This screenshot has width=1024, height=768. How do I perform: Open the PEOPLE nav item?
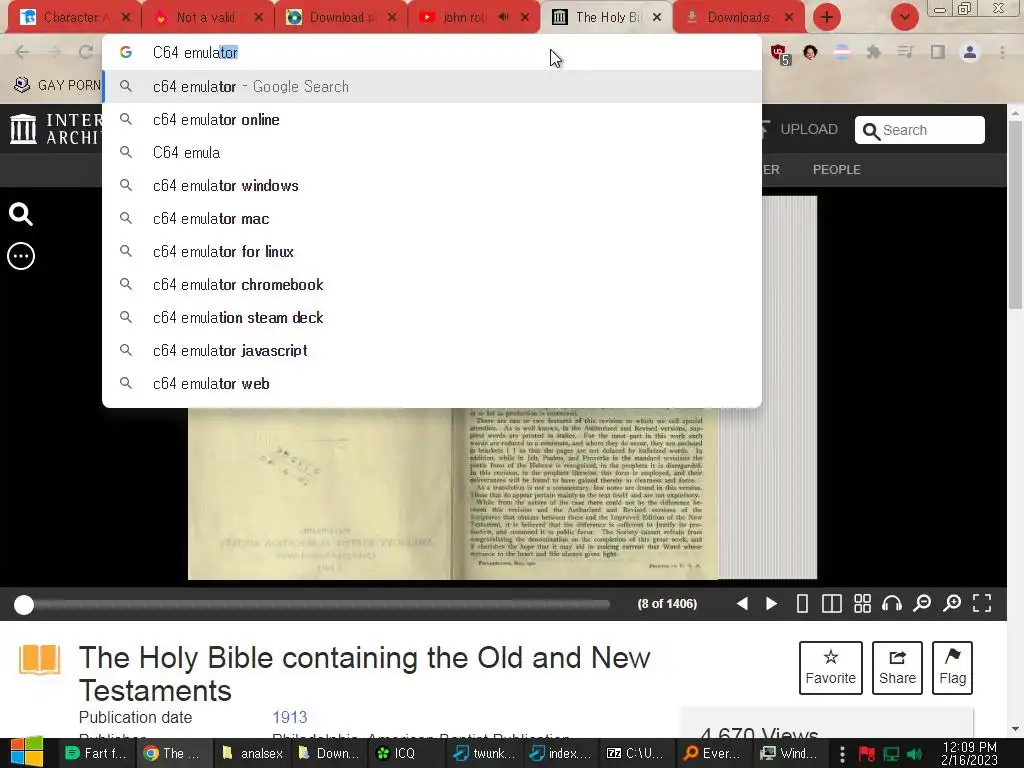[x=837, y=170]
